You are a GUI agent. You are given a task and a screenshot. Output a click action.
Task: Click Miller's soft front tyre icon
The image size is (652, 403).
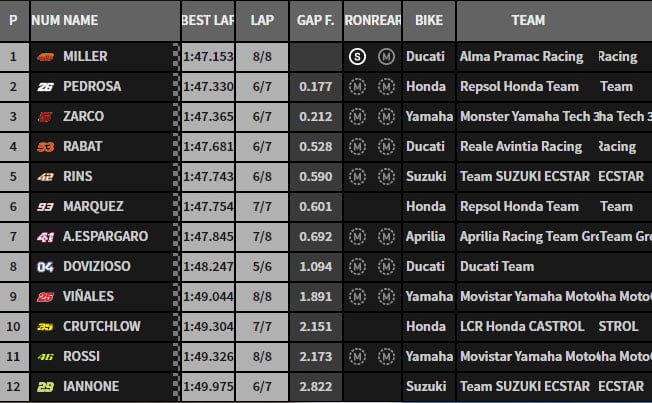click(x=357, y=57)
